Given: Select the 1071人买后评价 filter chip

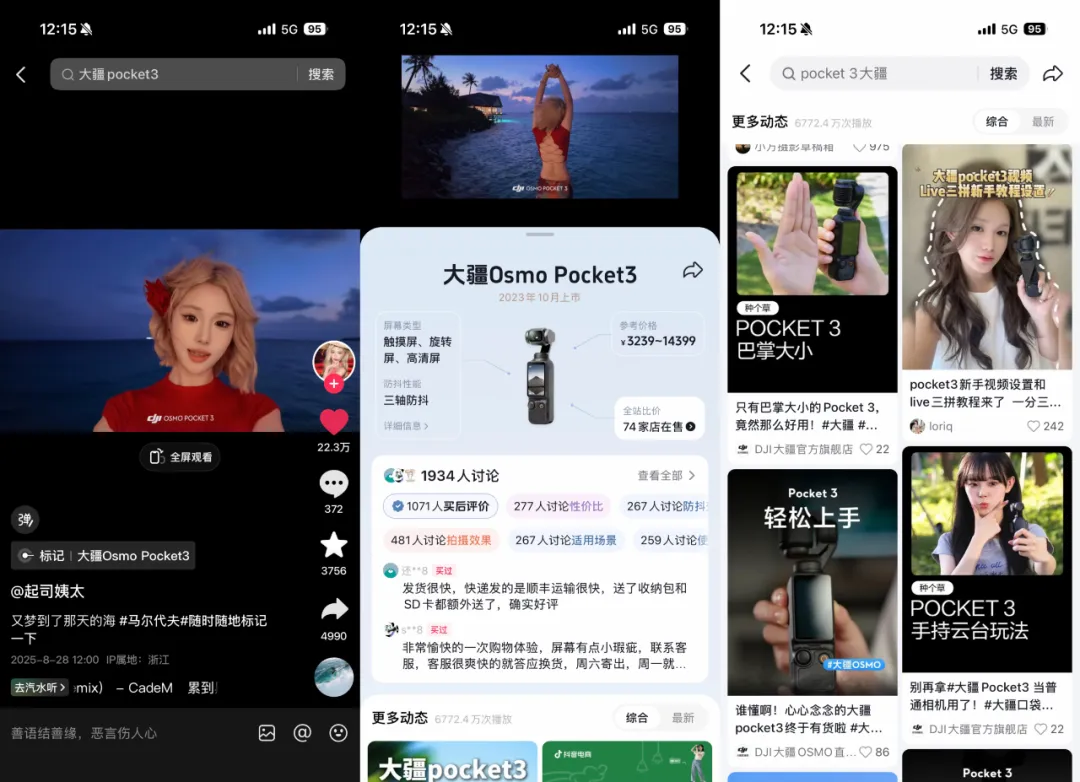Looking at the screenshot, I should point(440,506).
